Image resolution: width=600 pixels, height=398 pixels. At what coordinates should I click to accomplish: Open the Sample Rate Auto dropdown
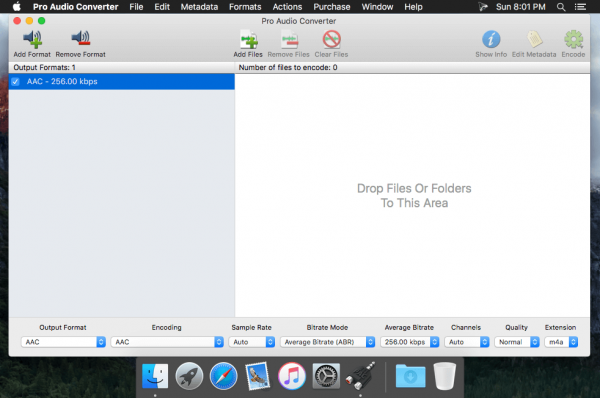point(252,342)
